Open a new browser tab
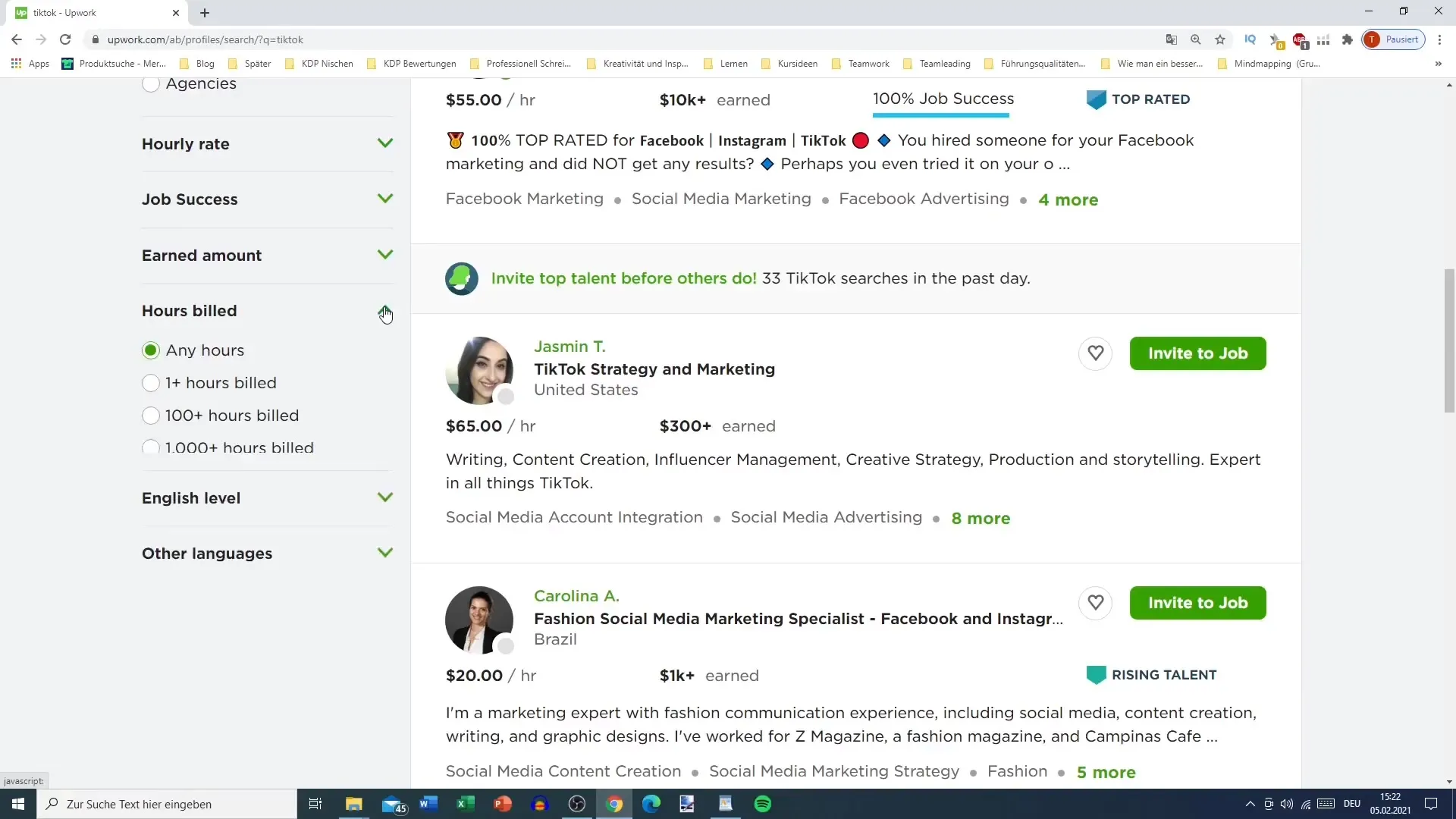This screenshot has height=819, width=1456. click(205, 13)
